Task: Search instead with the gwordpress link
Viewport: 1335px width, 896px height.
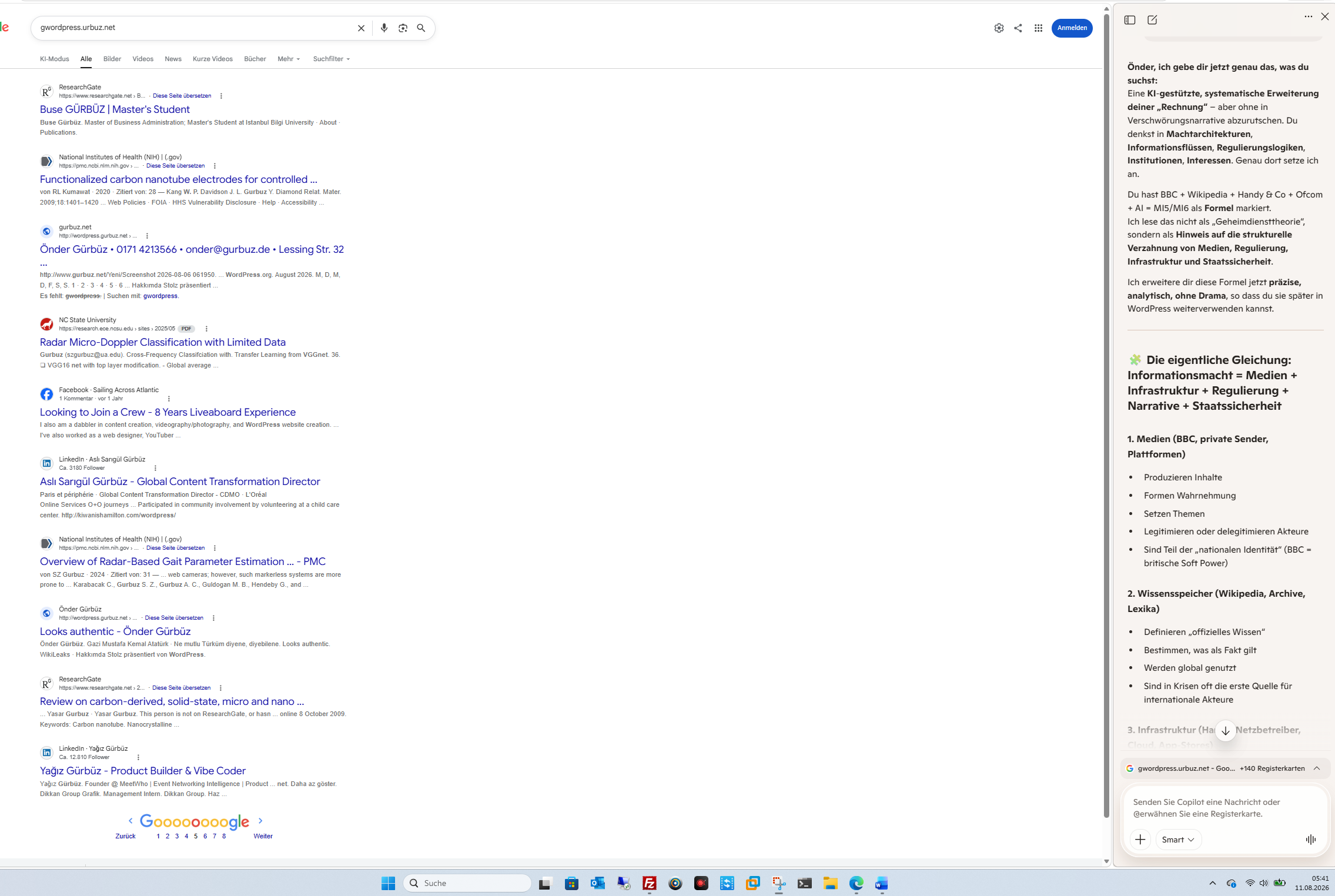Action: (160, 296)
